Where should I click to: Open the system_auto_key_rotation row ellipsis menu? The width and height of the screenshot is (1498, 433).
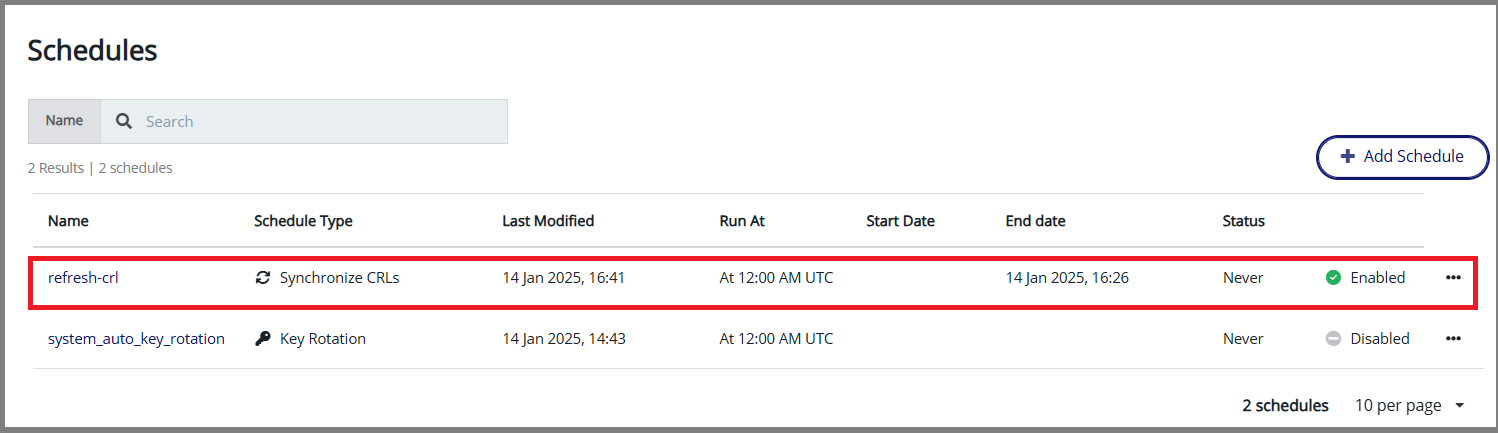tap(1453, 339)
